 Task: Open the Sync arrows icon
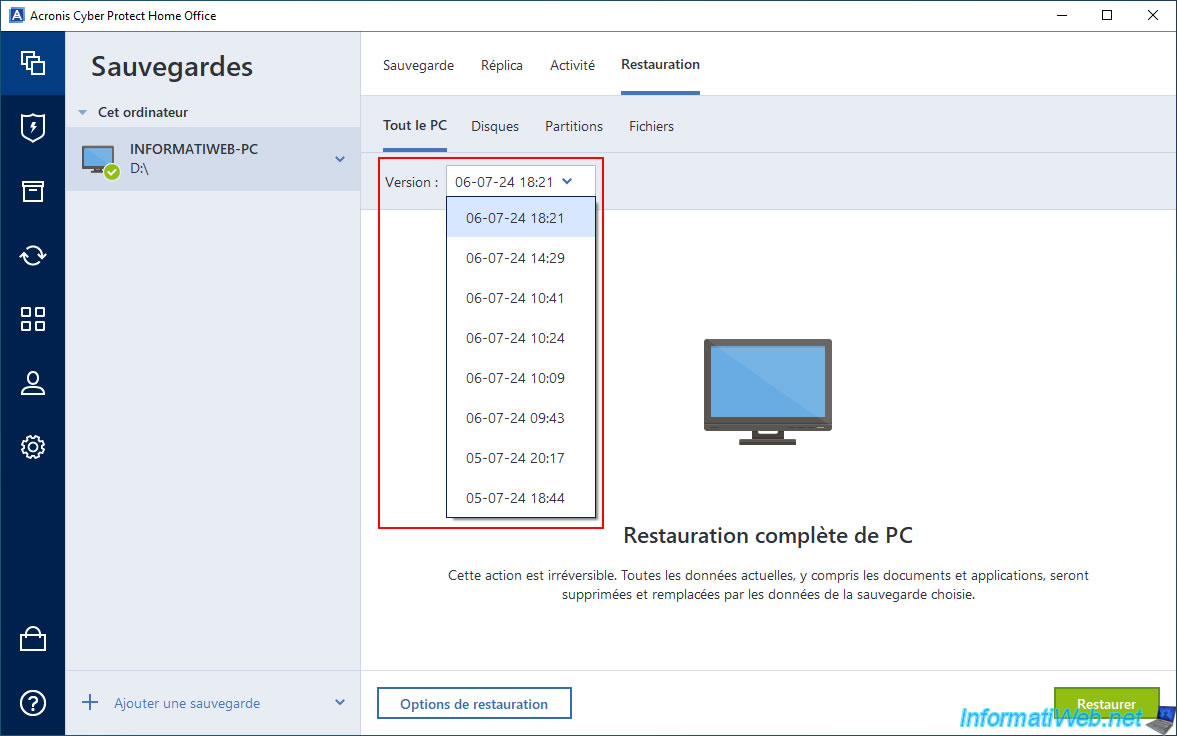tap(33, 255)
